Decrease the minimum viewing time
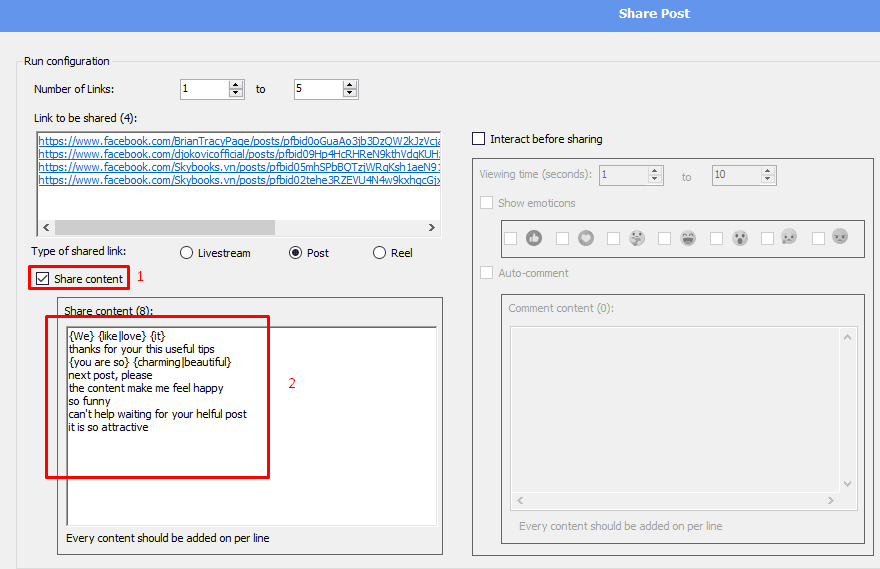Image resolution: width=880 pixels, height=569 pixels. click(x=655, y=180)
